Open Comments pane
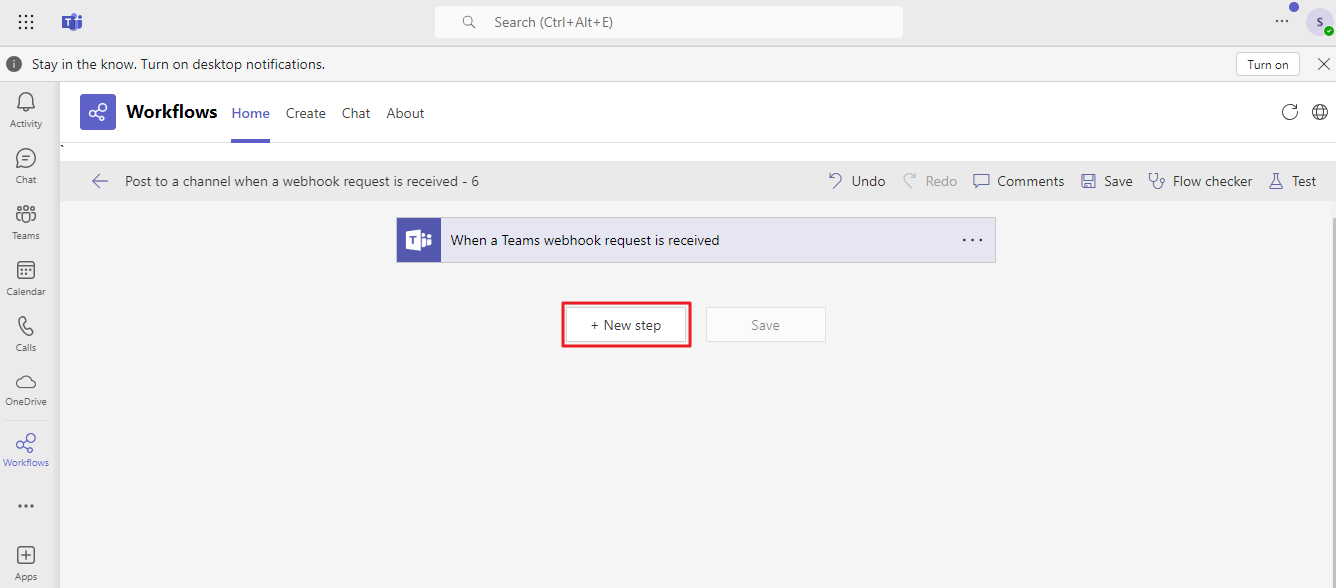This screenshot has width=1336, height=588. click(x=1019, y=181)
